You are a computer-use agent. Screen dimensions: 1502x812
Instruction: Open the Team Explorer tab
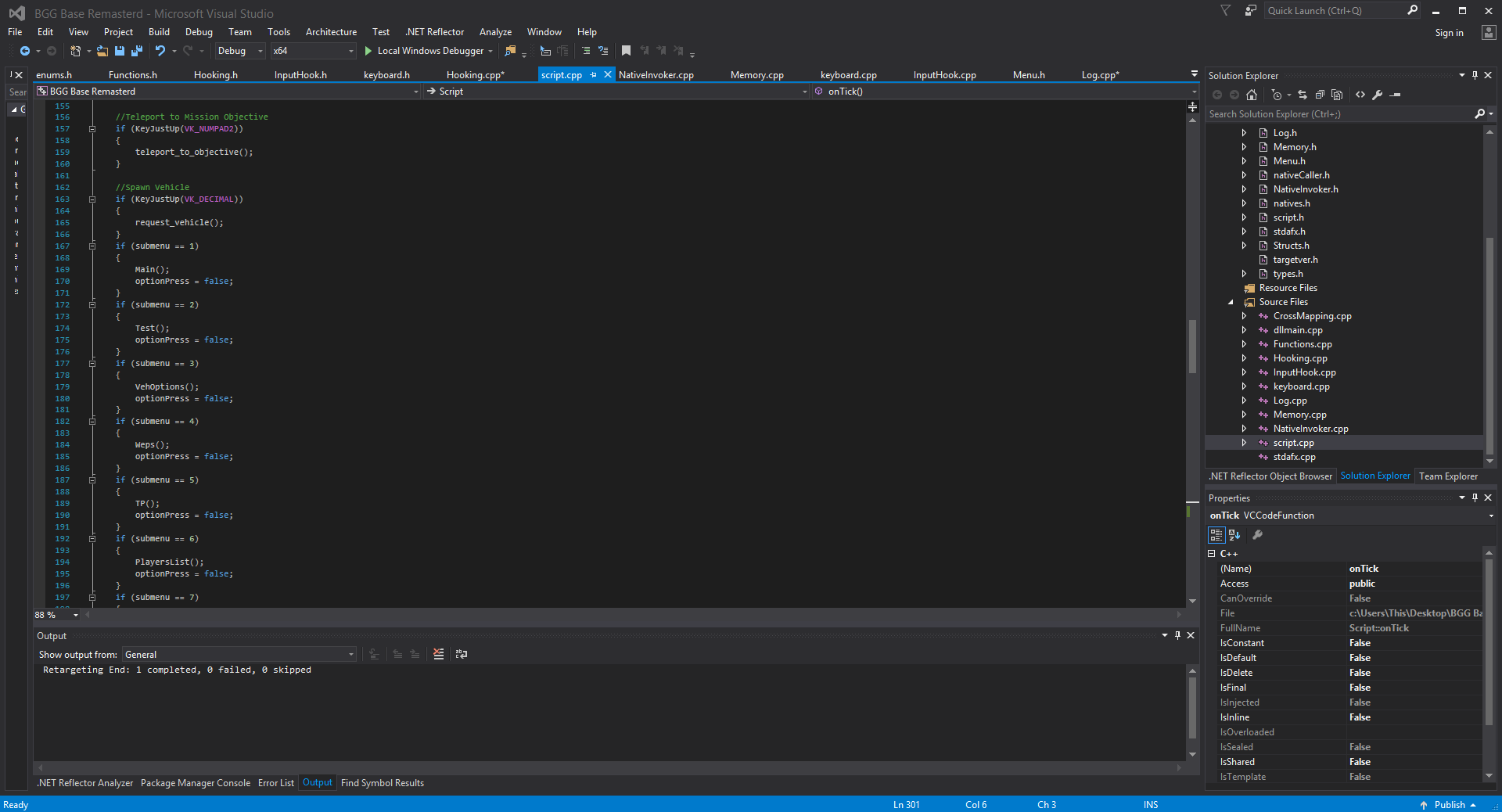[1448, 476]
